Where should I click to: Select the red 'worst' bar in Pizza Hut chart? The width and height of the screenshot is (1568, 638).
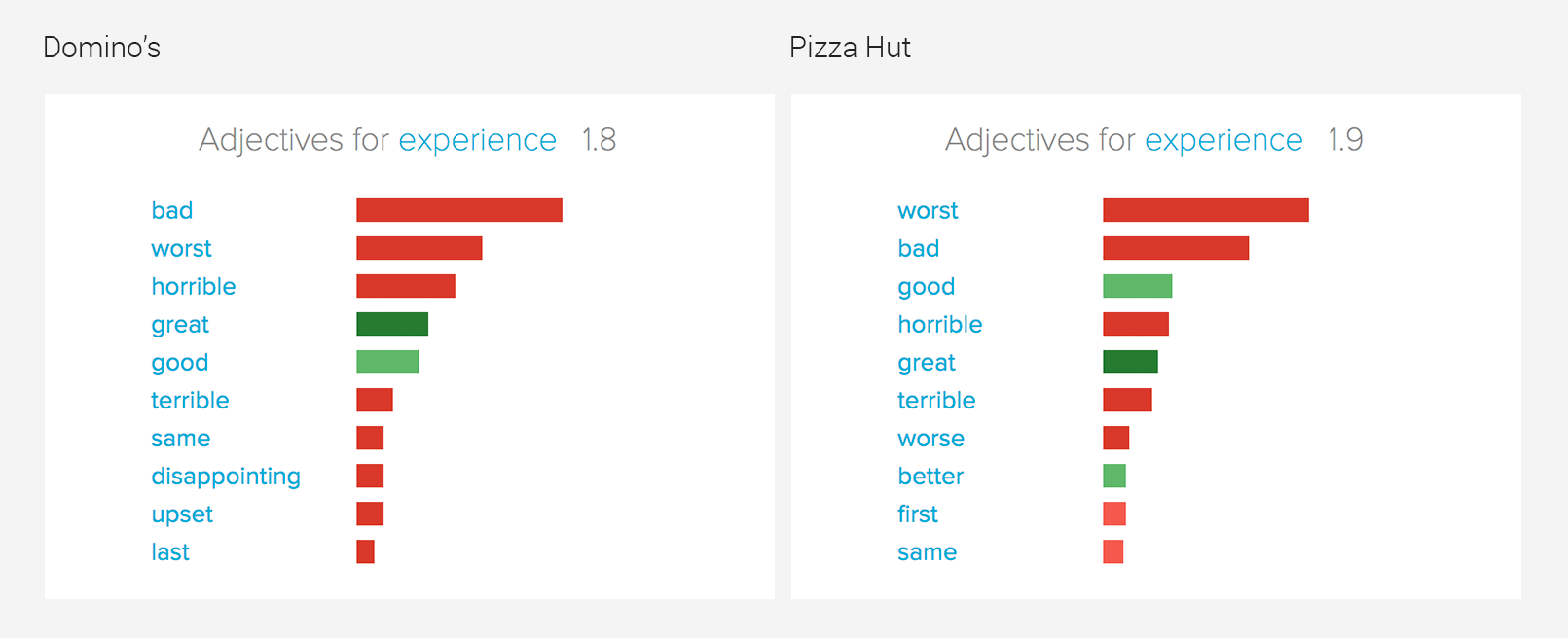(x=1206, y=210)
